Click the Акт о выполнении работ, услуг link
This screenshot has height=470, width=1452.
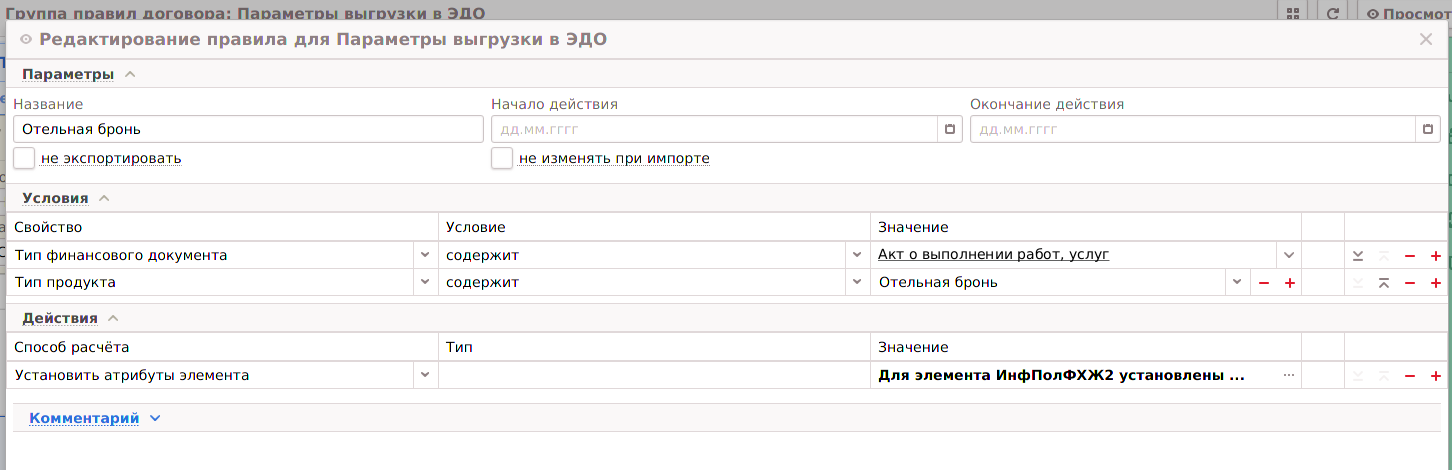tap(994, 255)
